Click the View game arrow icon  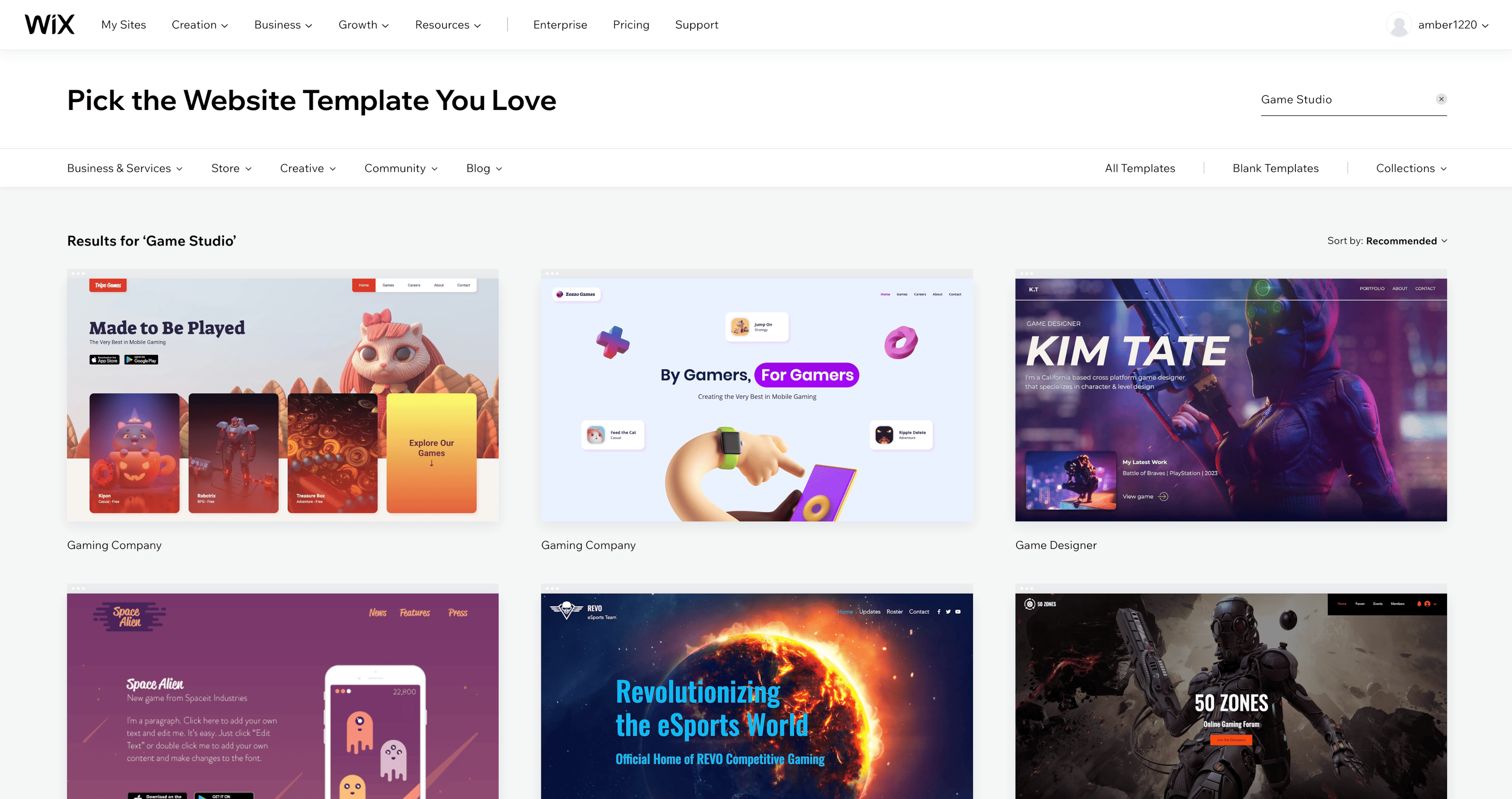(1163, 496)
